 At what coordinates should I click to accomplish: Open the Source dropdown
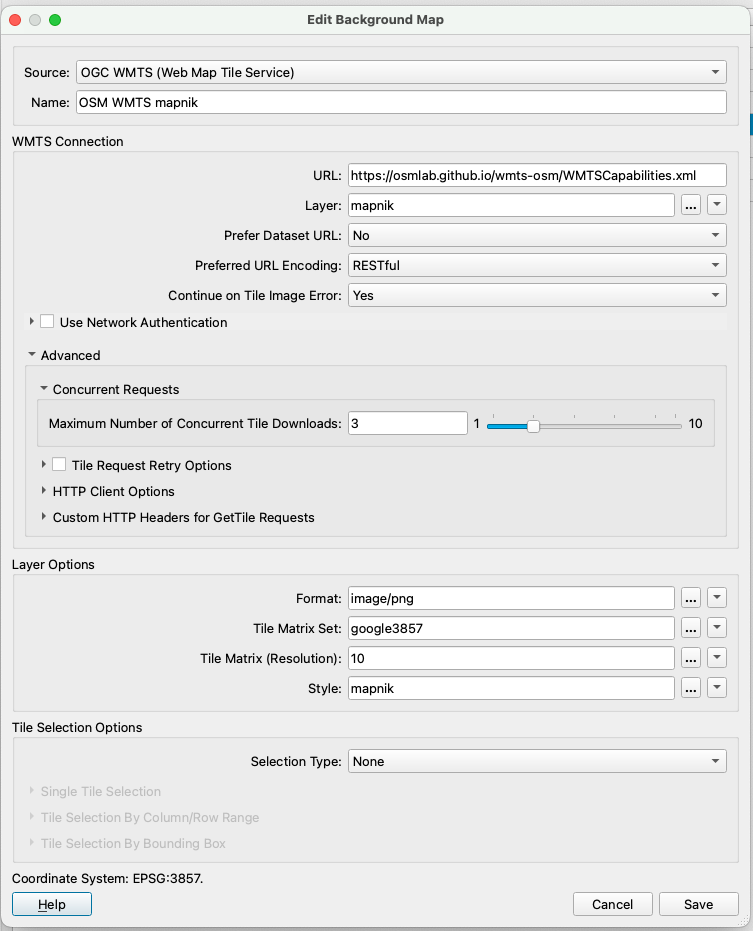401,72
